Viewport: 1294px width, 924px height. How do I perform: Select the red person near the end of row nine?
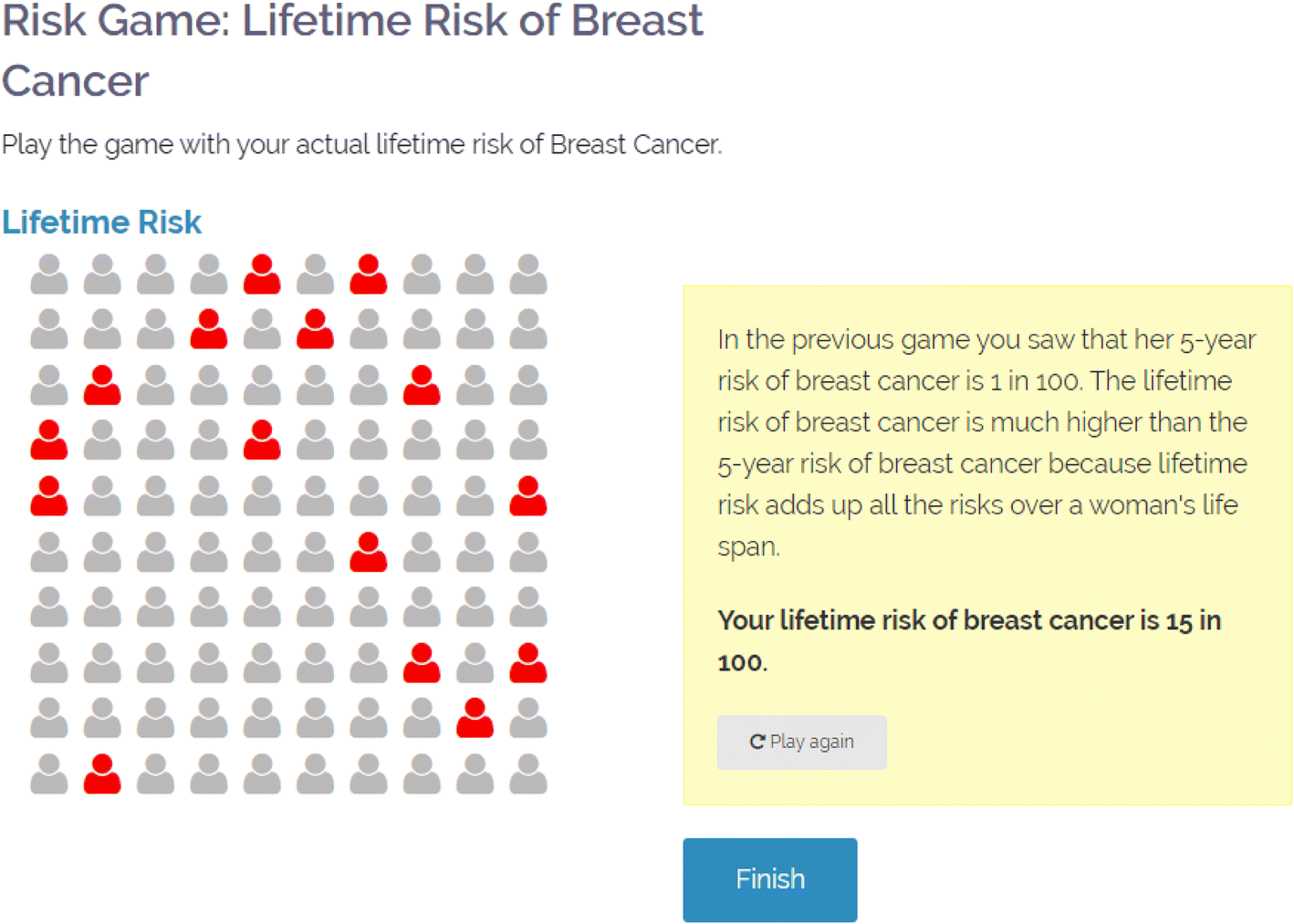tap(474, 719)
